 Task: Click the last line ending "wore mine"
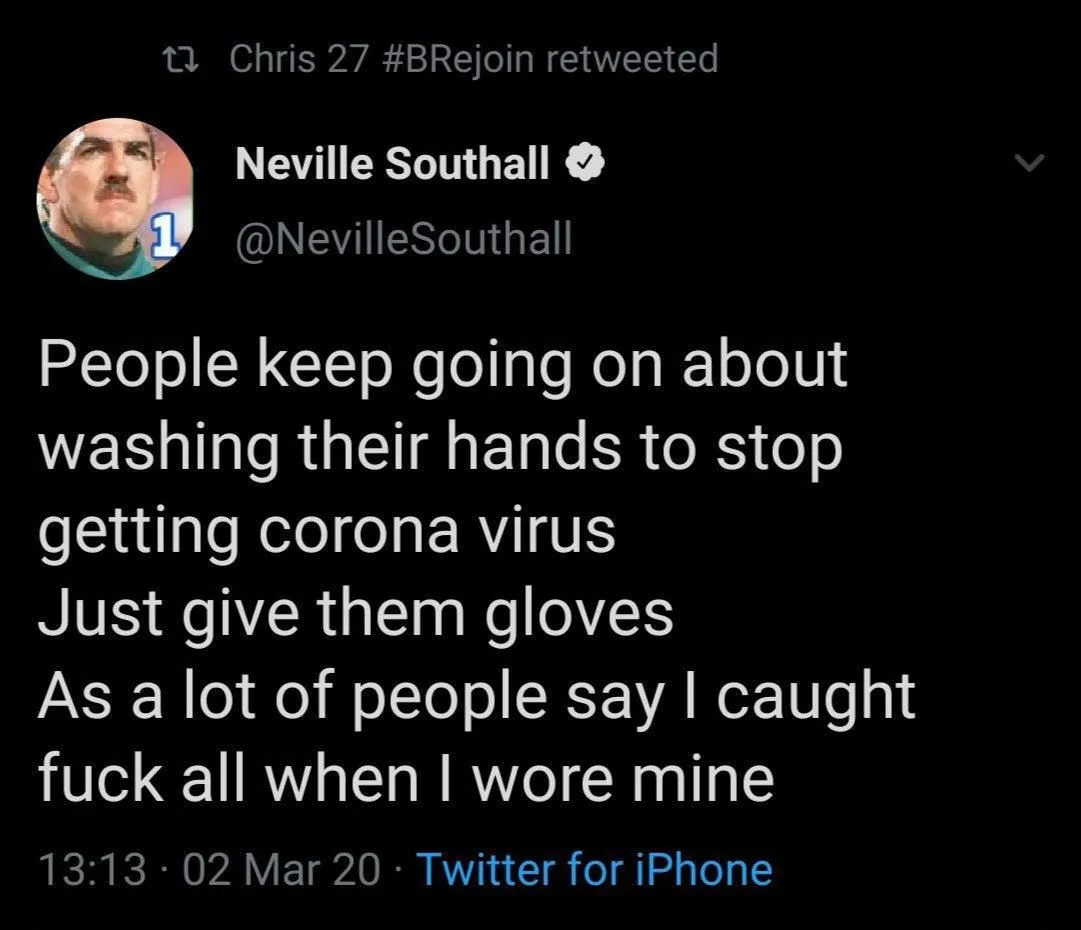coord(406,779)
